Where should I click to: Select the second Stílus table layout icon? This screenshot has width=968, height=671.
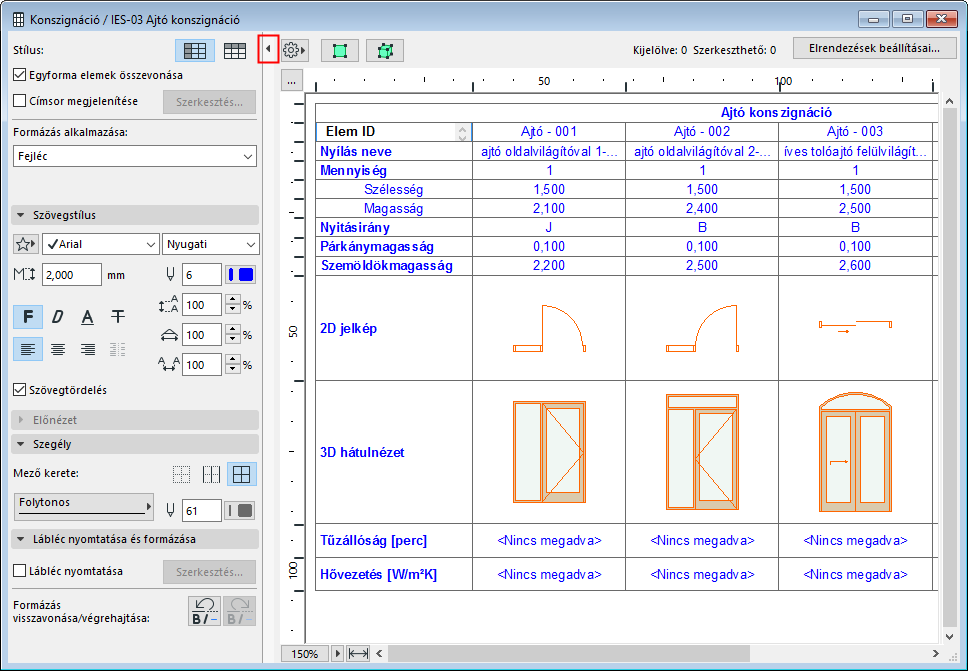(x=235, y=50)
